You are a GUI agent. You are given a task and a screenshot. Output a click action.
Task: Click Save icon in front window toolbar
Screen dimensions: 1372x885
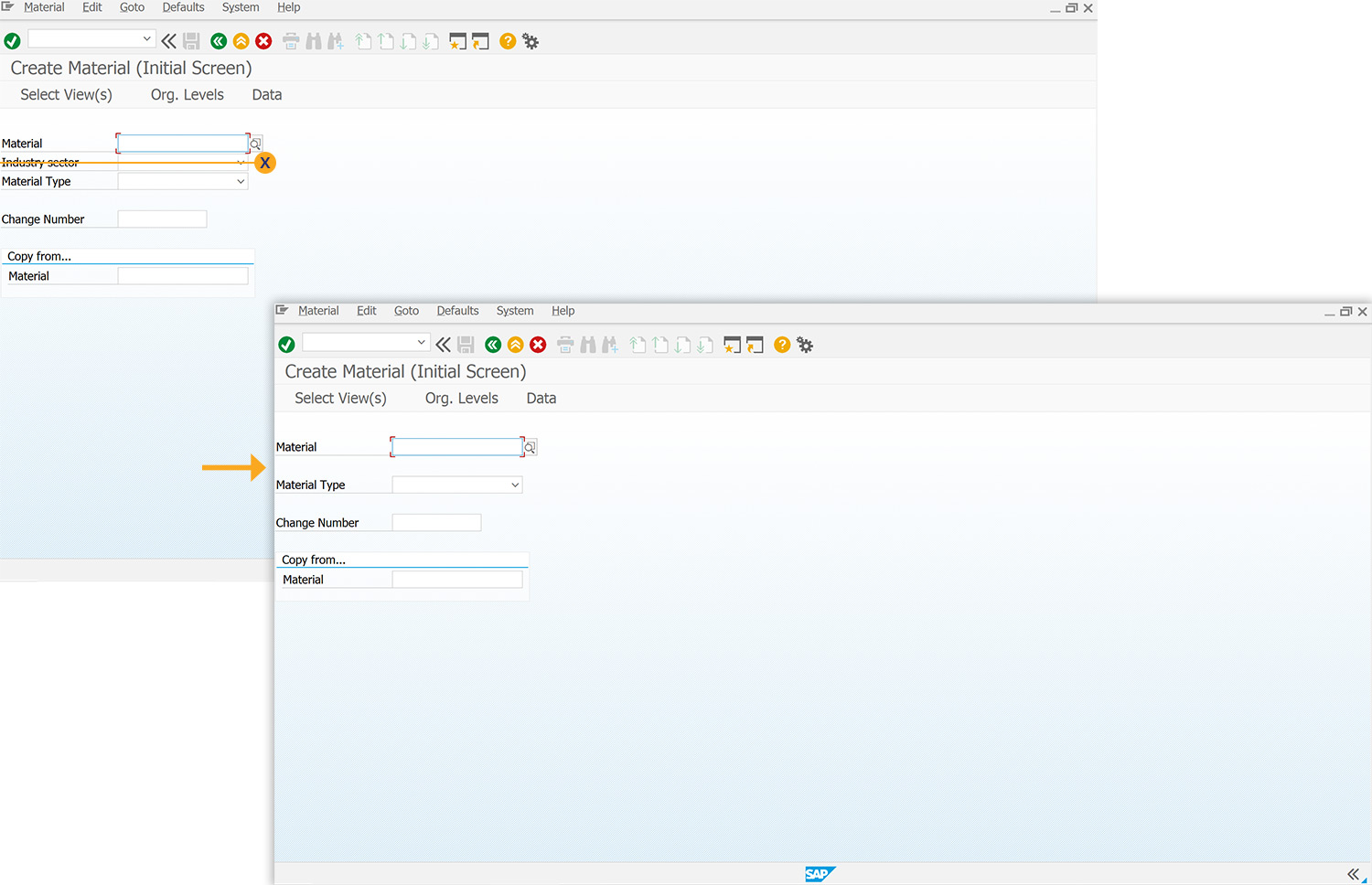coord(466,345)
